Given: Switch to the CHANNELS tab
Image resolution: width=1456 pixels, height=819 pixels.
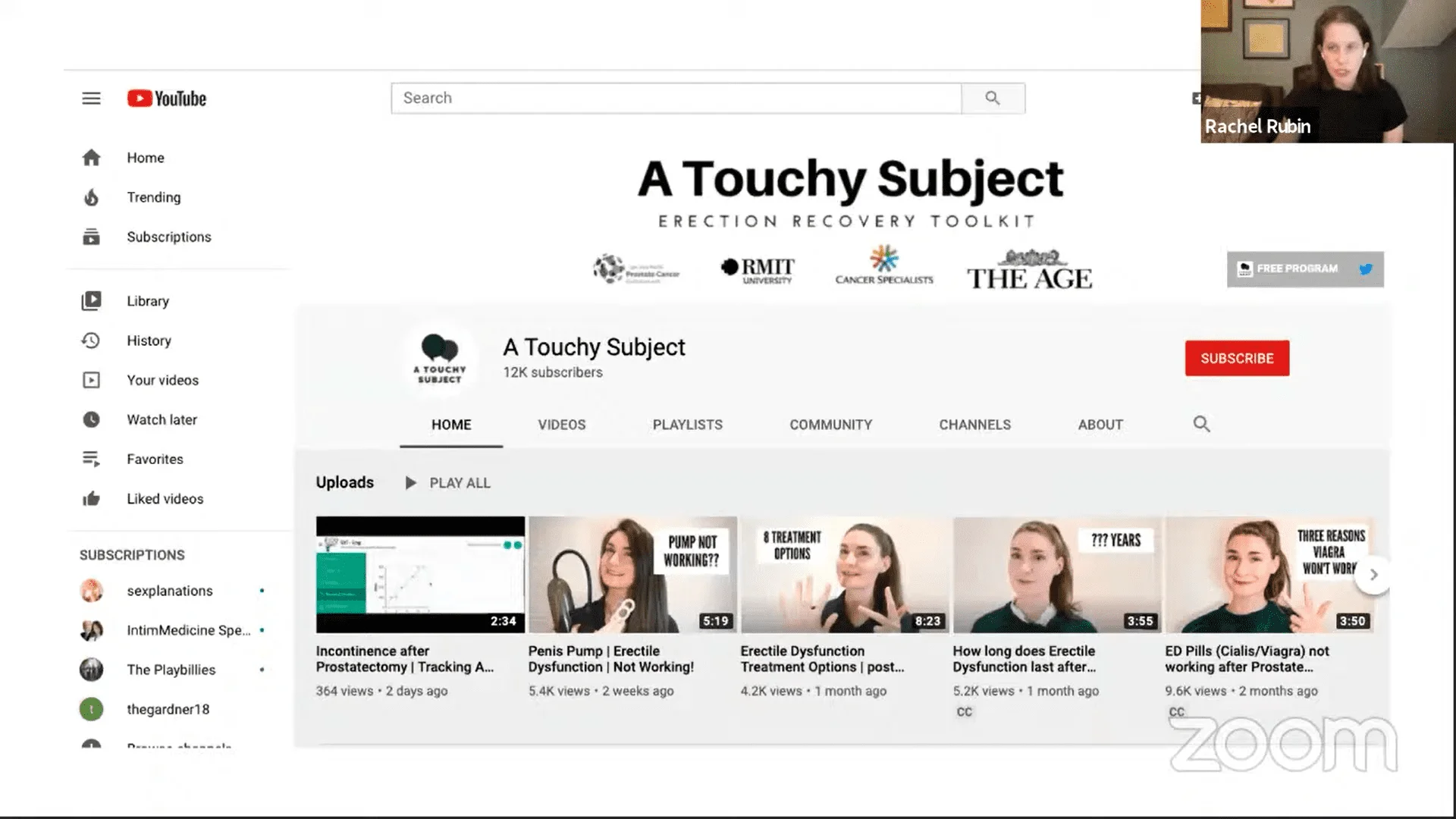Looking at the screenshot, I should click(x=975, y=425).
